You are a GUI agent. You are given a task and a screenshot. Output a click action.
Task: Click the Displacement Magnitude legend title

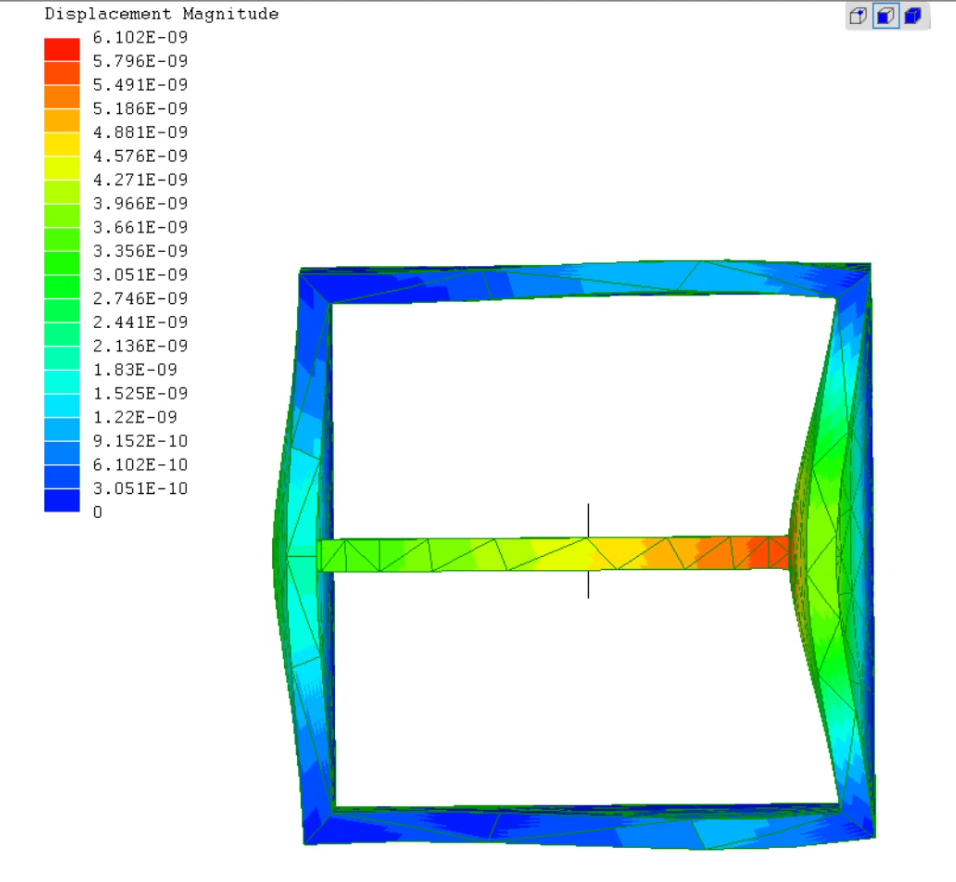[x=162, y=14]
